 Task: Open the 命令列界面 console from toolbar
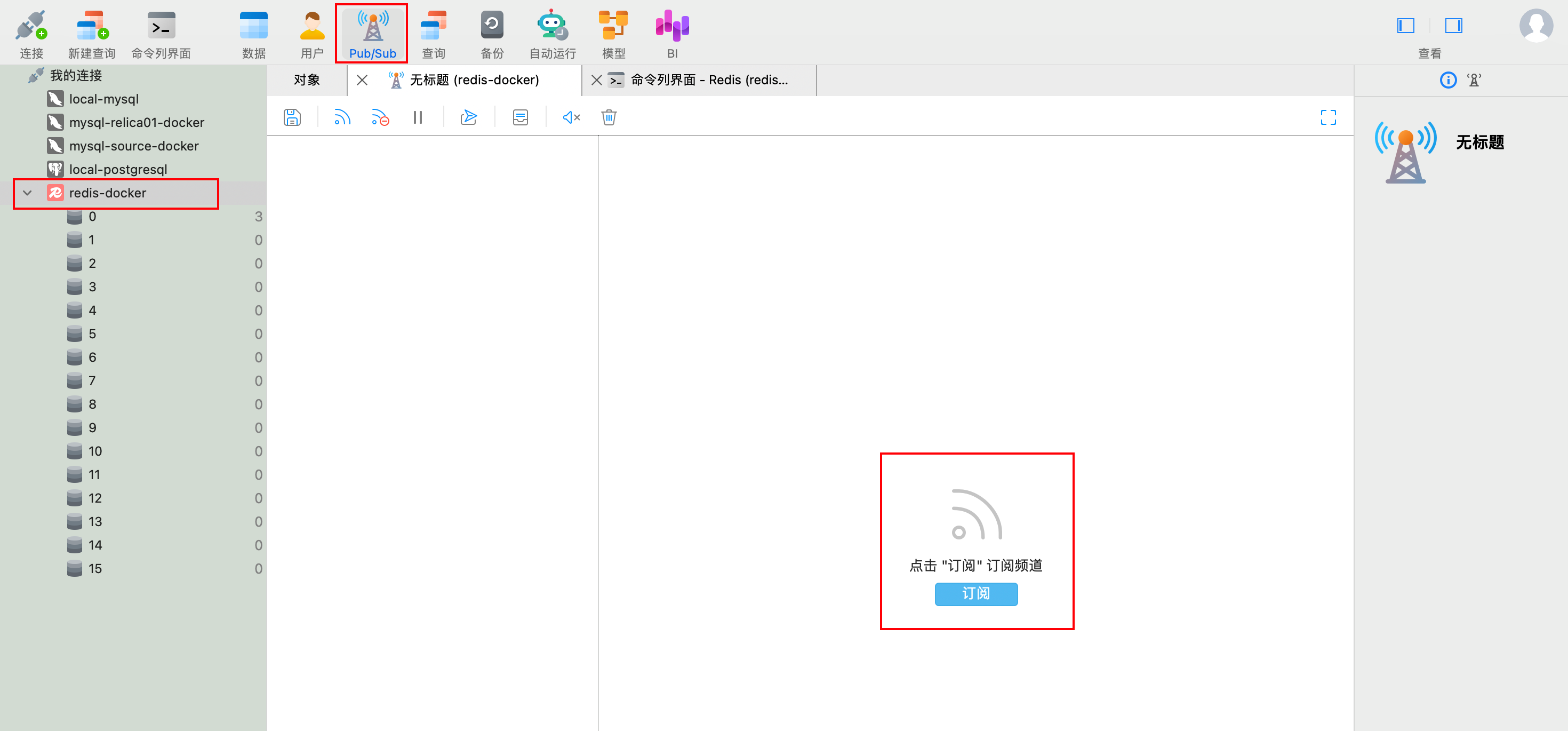coord(161,34)
